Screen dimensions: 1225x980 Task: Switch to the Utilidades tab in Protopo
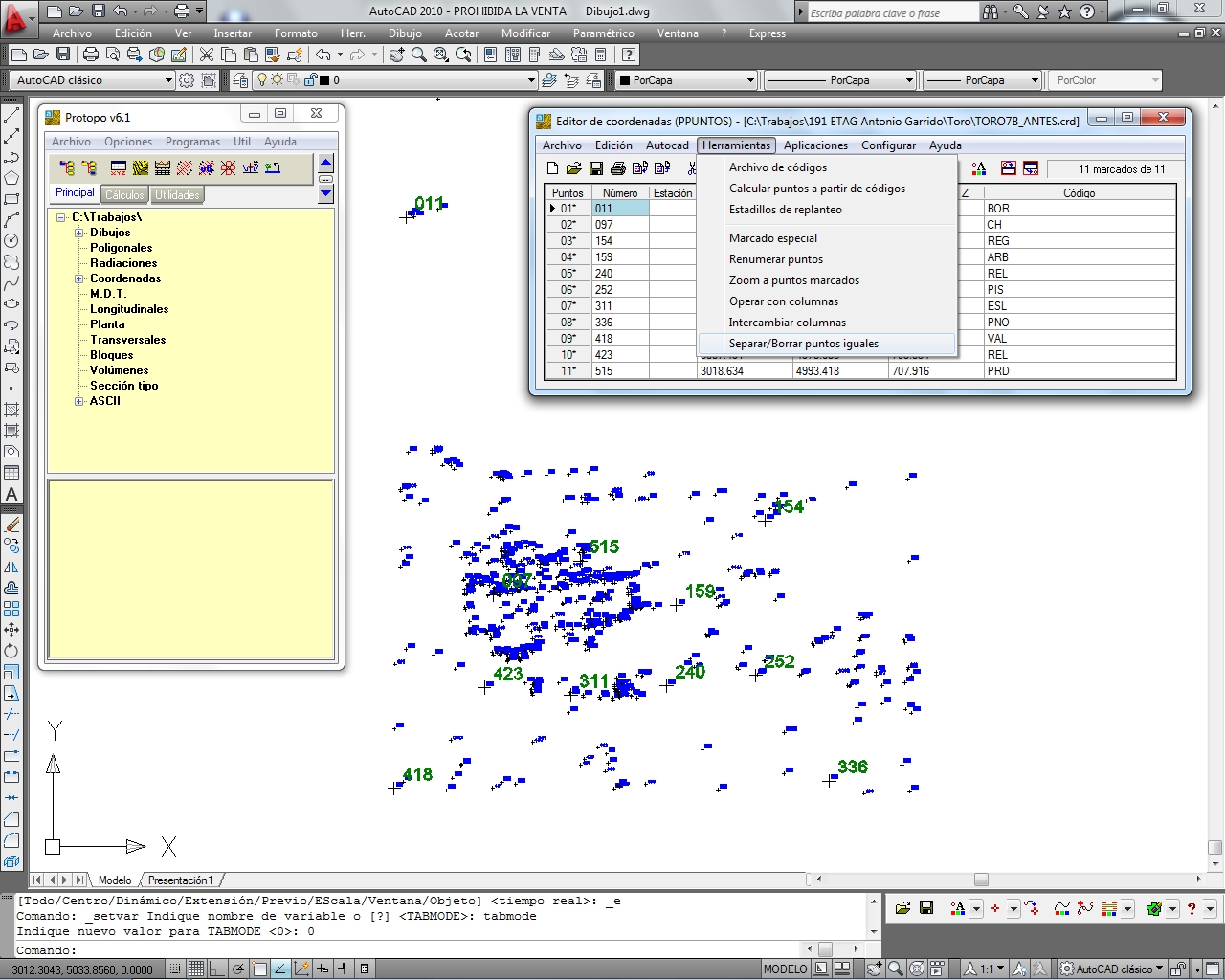178,195
